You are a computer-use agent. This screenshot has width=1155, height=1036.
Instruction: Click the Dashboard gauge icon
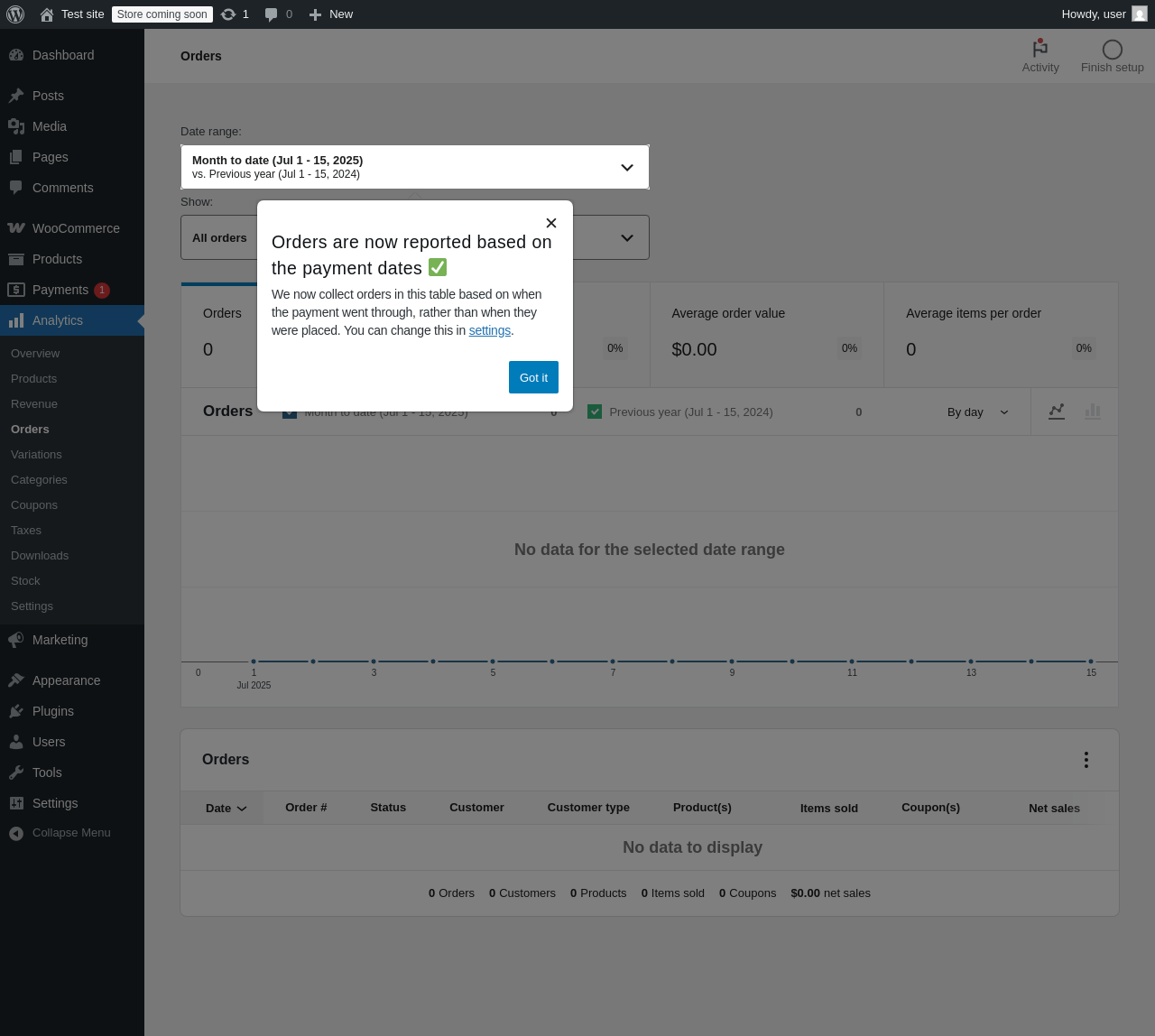tap(16, 55)
